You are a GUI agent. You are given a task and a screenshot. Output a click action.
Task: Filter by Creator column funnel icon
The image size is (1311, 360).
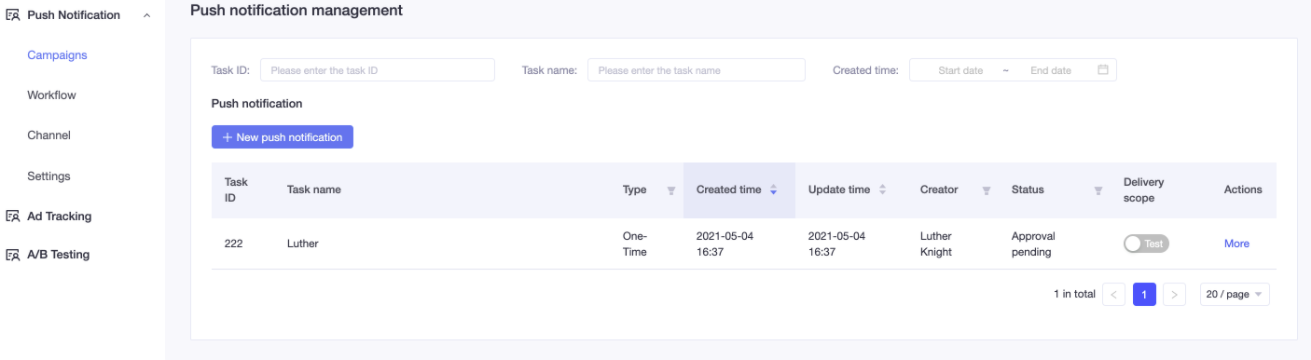tap(986, 190)
